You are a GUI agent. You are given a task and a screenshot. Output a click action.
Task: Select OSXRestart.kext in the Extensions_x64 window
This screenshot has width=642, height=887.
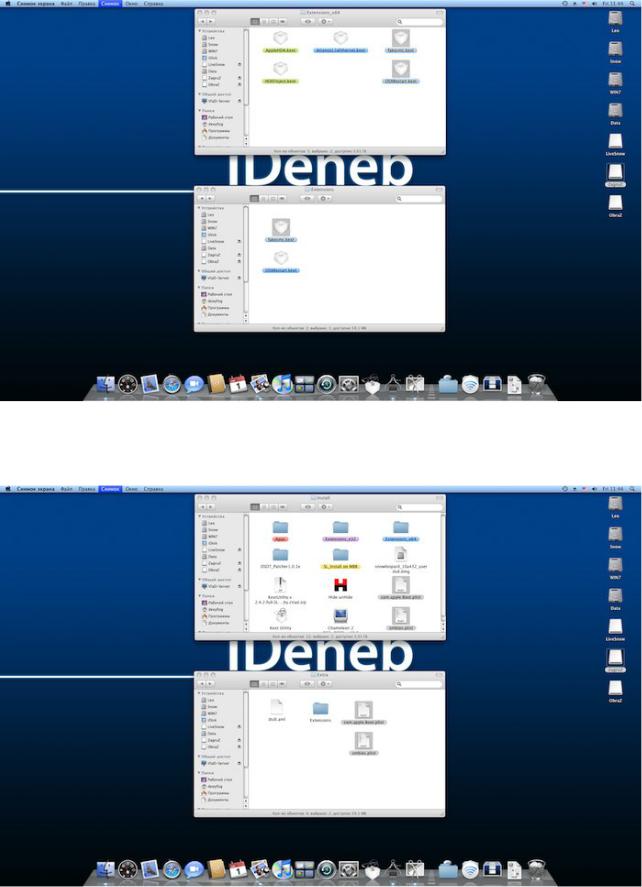401,72
